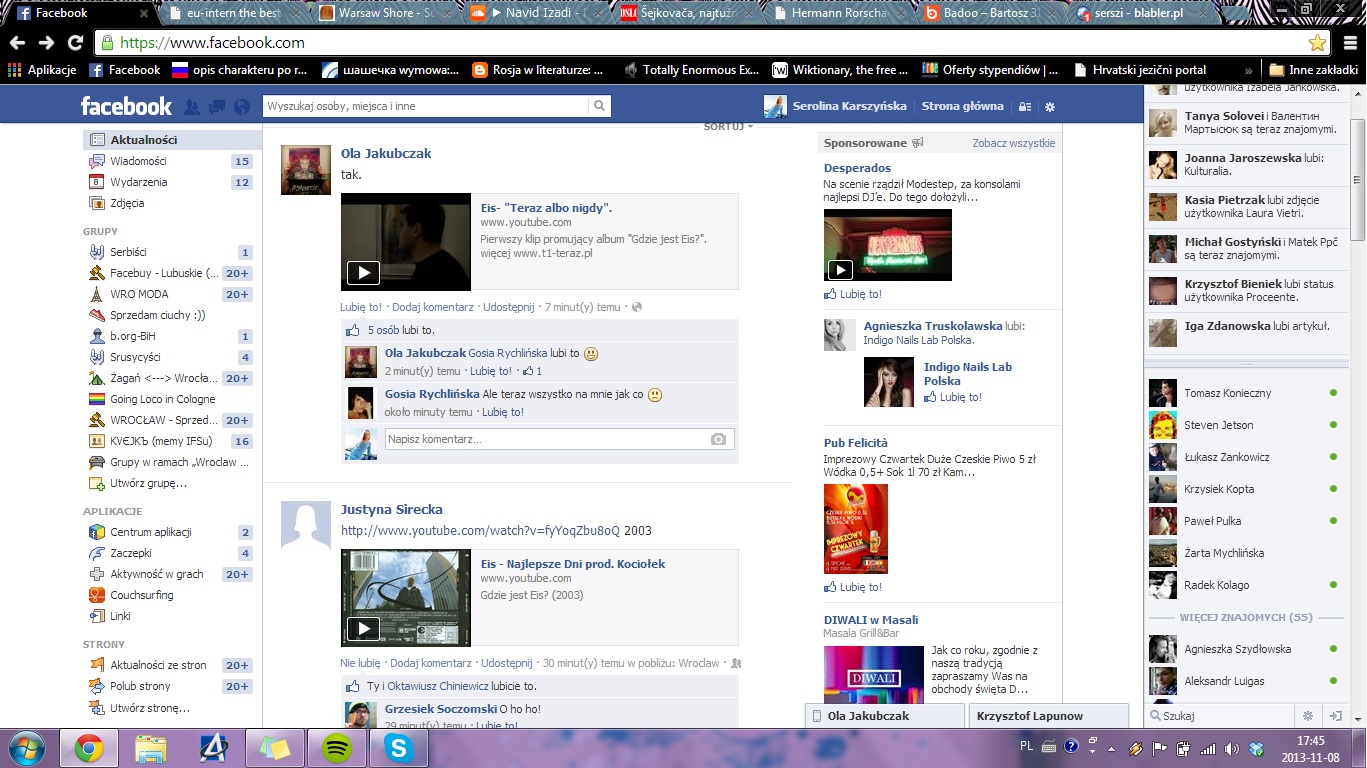
Task: Launch Spotify from the taskbar
Action: (335, 748)
